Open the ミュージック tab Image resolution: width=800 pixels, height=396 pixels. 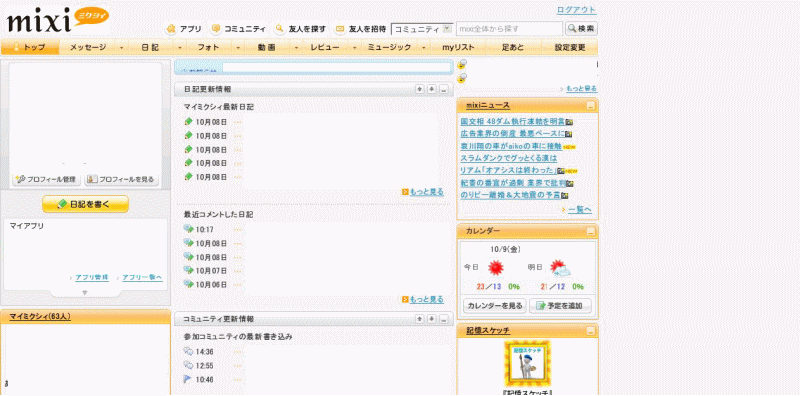(389, 47)
